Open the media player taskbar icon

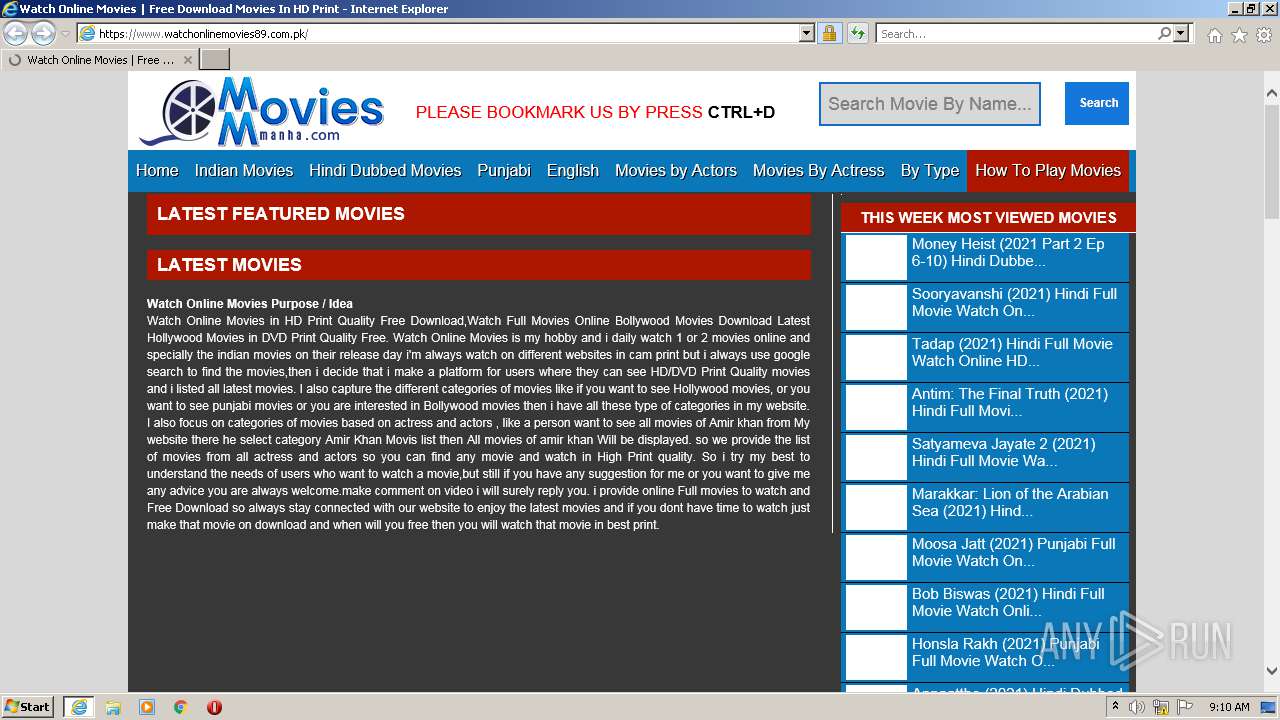147,707
